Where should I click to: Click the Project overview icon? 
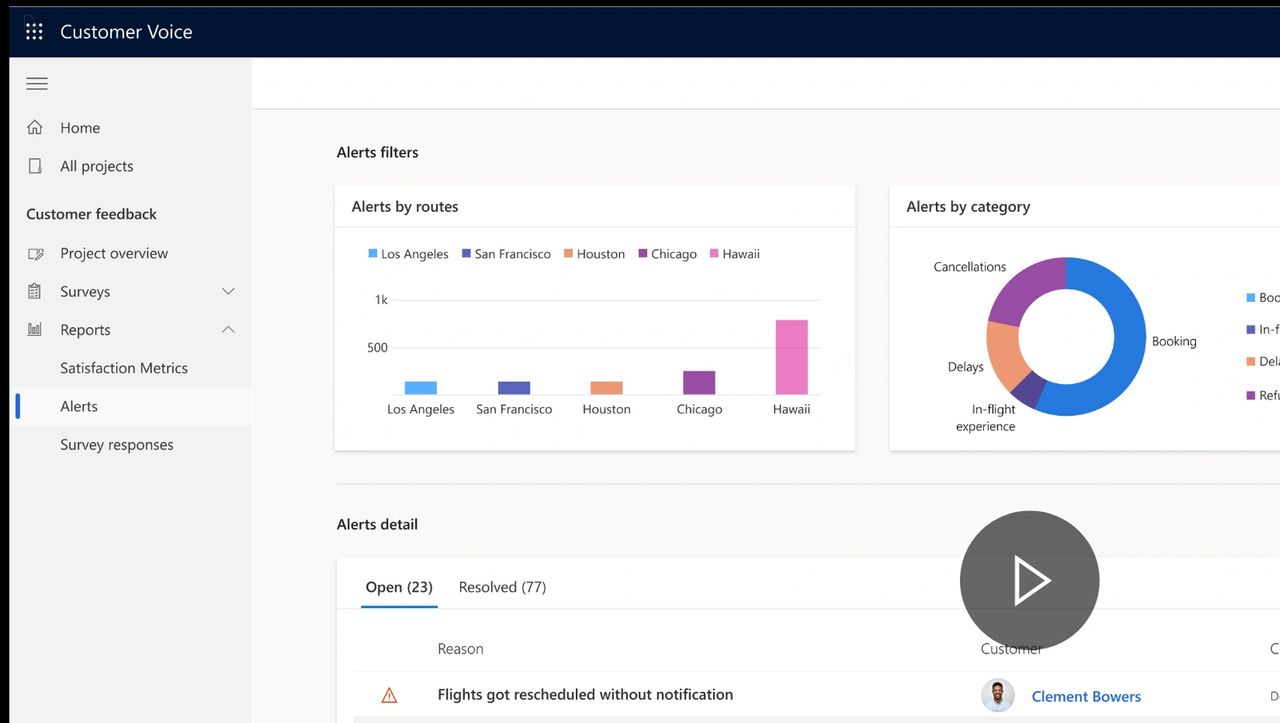(x=35, y=253)
